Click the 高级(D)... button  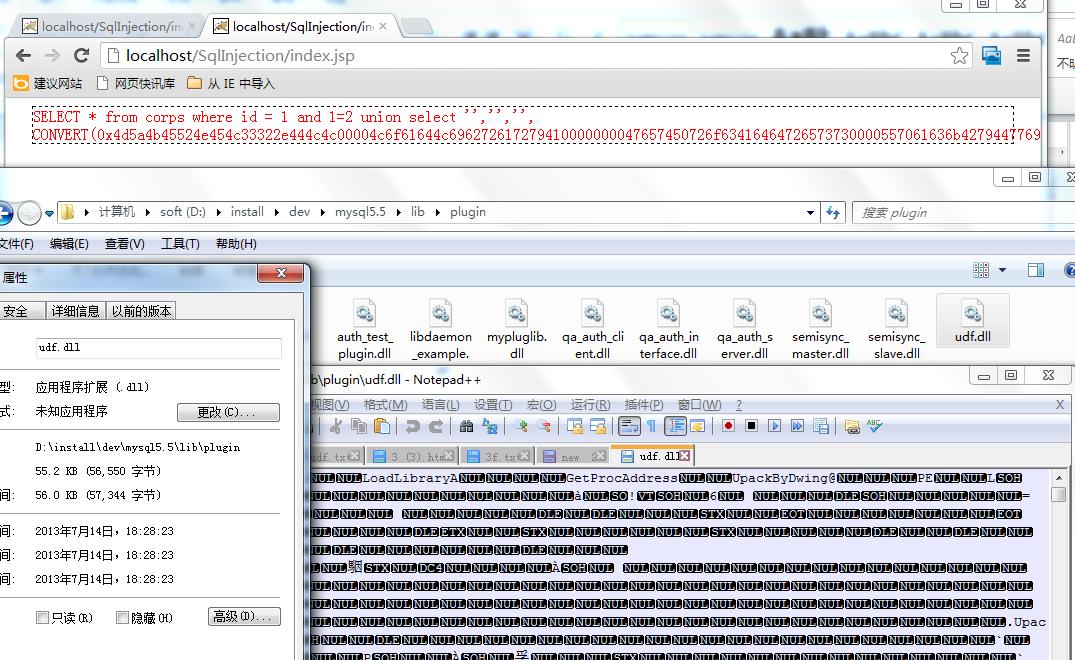(x=244, y=616)
